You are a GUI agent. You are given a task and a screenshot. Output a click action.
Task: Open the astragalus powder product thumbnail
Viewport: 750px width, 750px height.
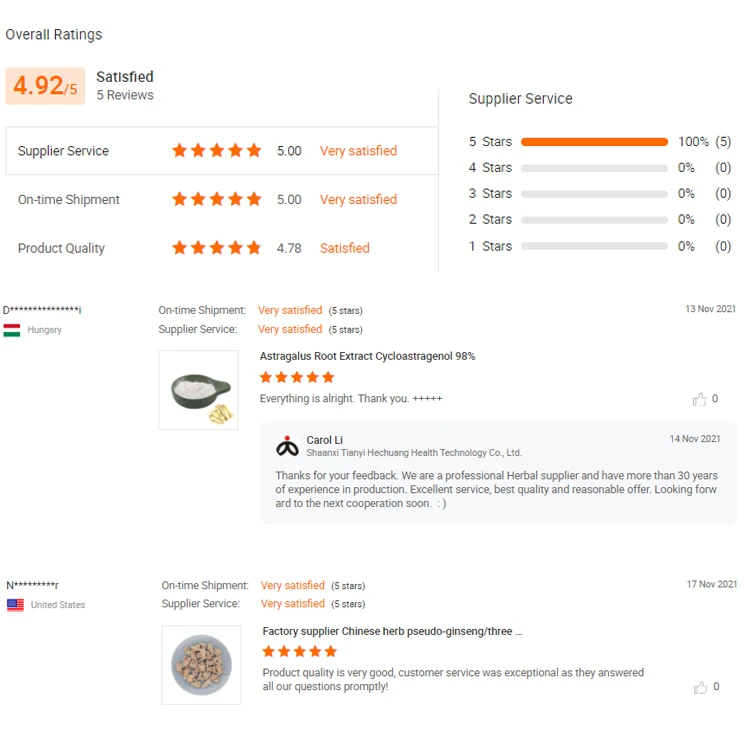coord(198,390)
